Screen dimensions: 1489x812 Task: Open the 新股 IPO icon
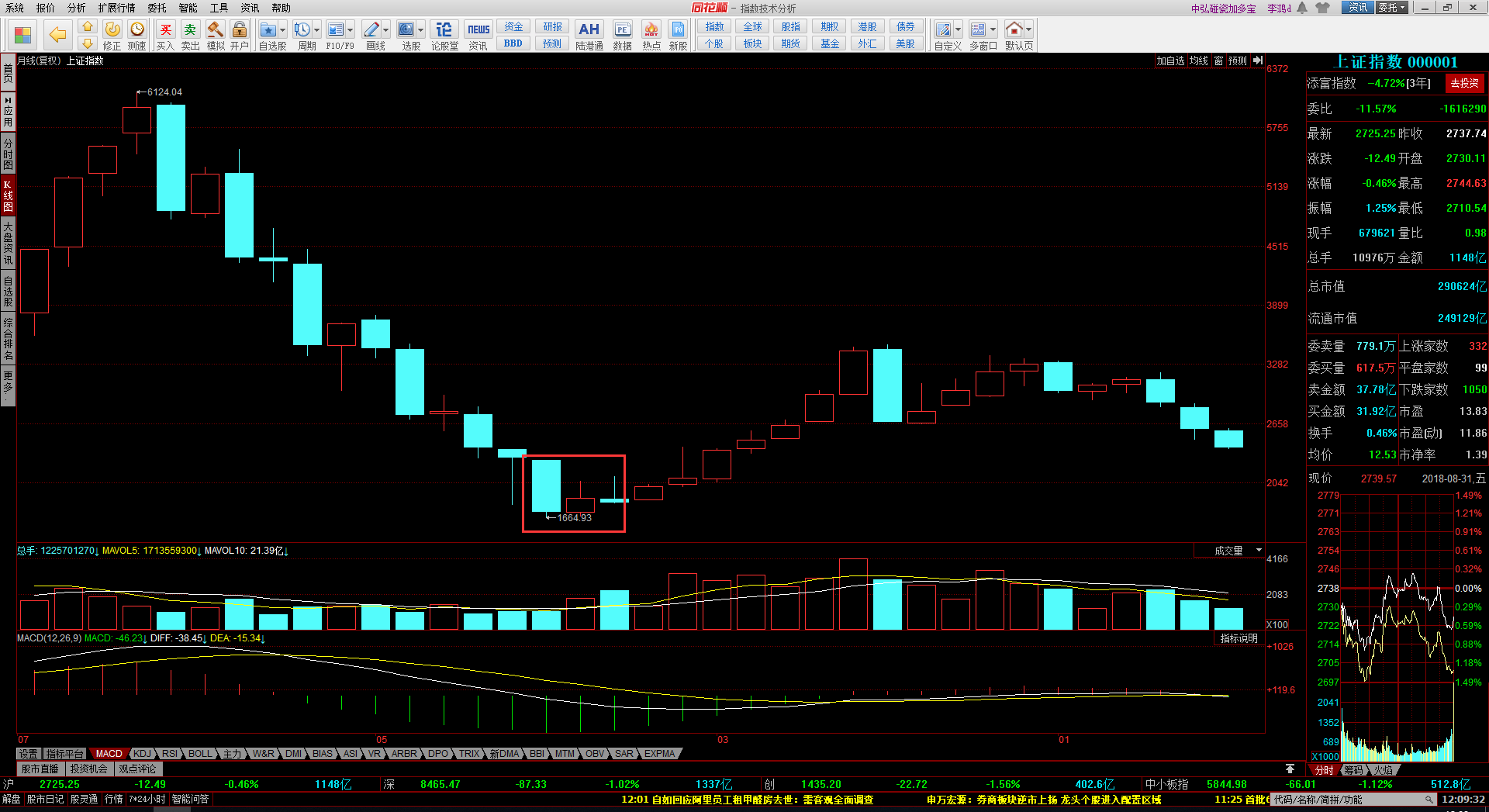coord(678,36)
